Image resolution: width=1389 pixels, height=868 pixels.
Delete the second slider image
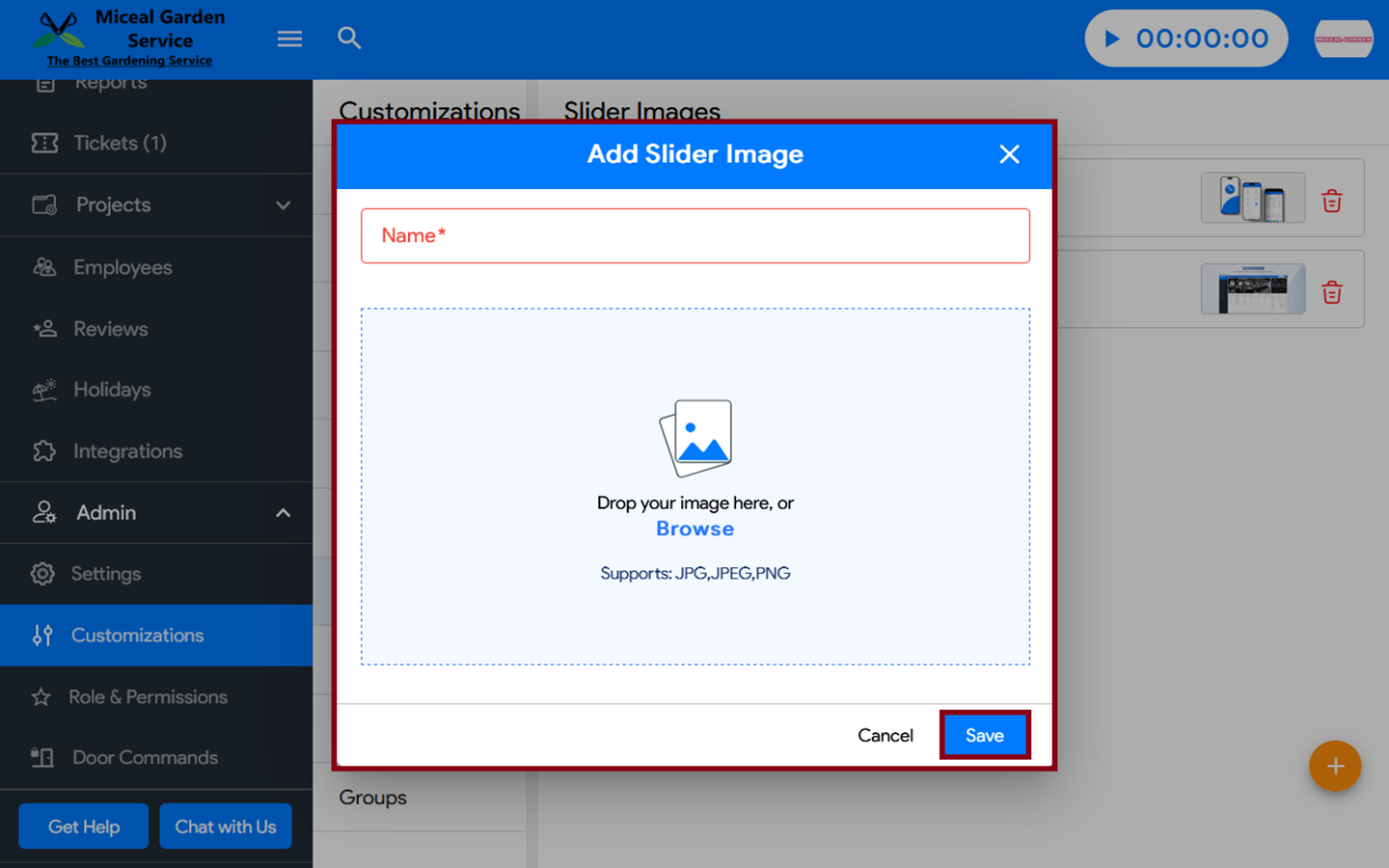(x=1332, y=292)
